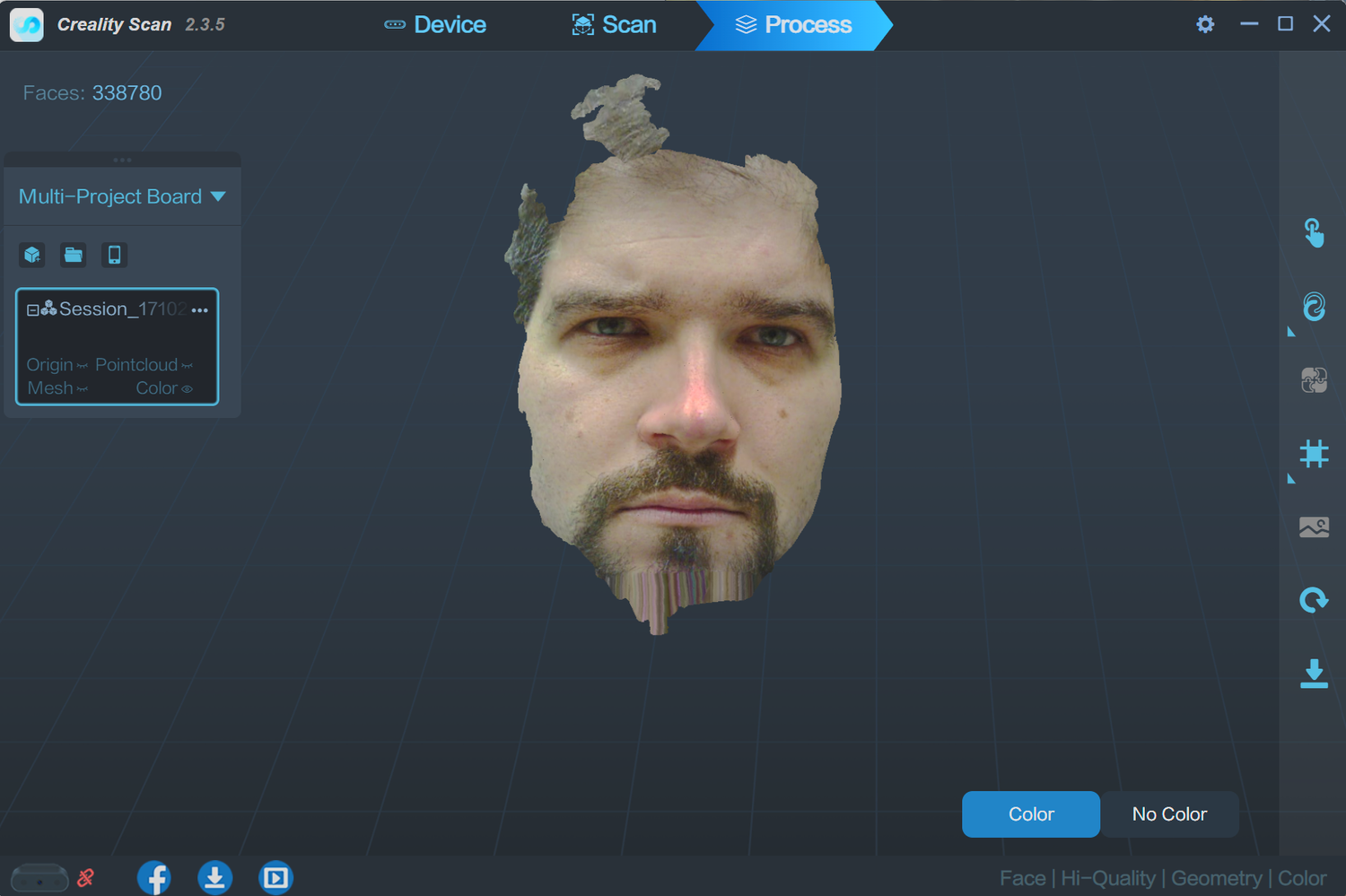Open the Session card options menu
This screenshot has height=896, width=1346.
coord(199,309)
